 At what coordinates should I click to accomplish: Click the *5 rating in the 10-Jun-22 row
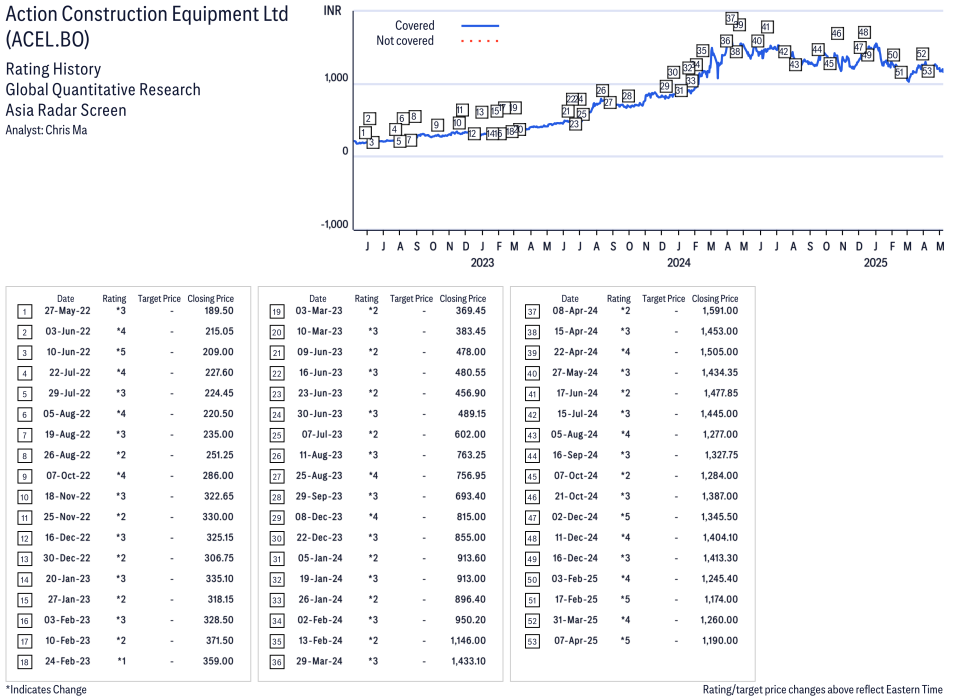click(x=121, y=352)
